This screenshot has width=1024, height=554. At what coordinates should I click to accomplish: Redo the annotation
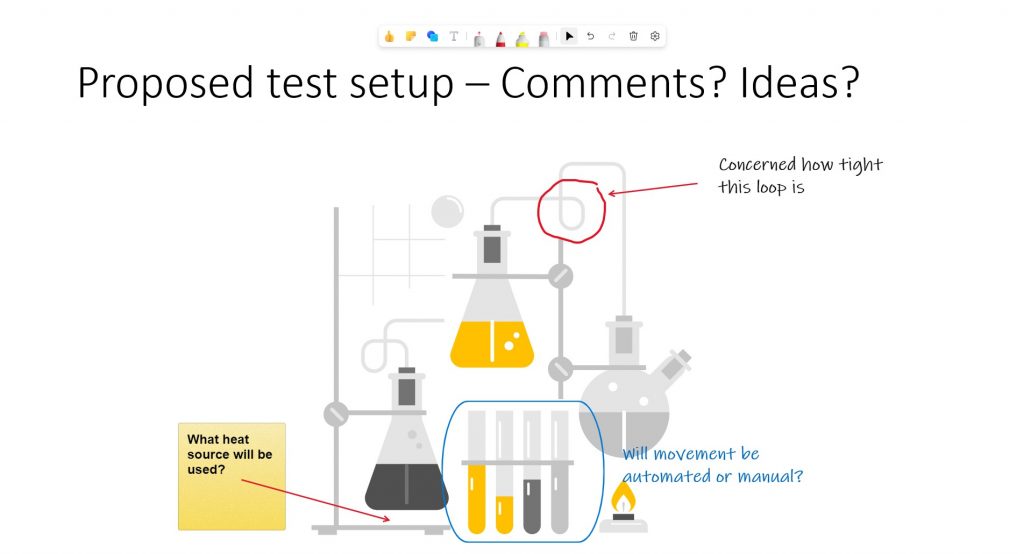click(612, 37)
